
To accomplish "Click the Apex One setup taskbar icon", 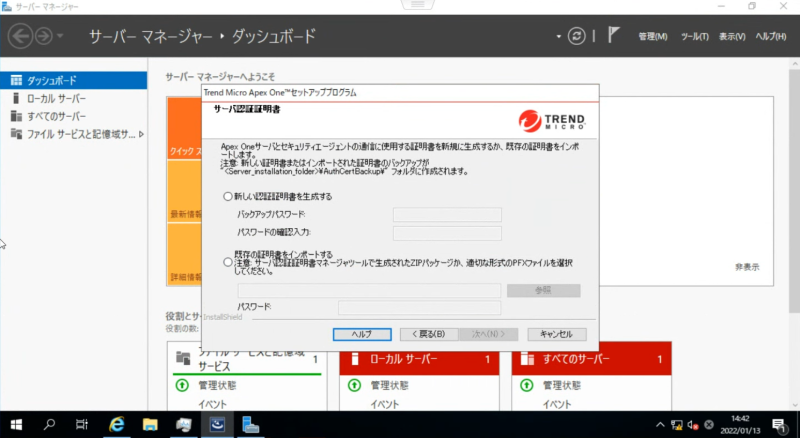I will [217, 424].
